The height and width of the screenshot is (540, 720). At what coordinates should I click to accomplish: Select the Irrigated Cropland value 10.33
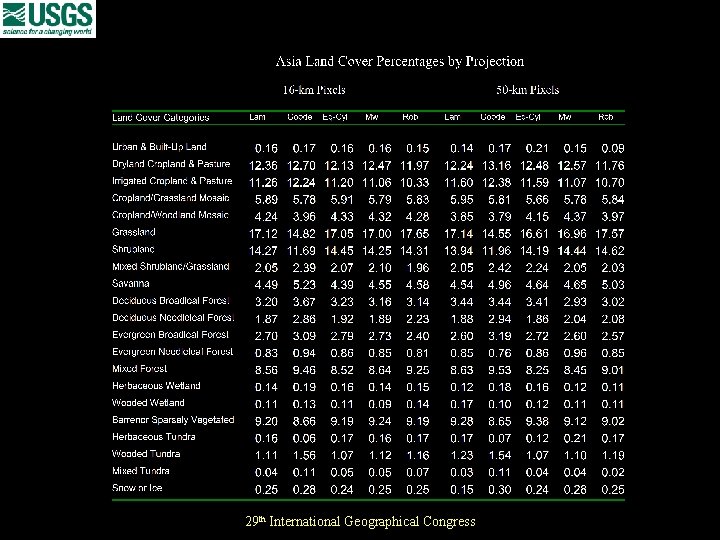point(415,182)
